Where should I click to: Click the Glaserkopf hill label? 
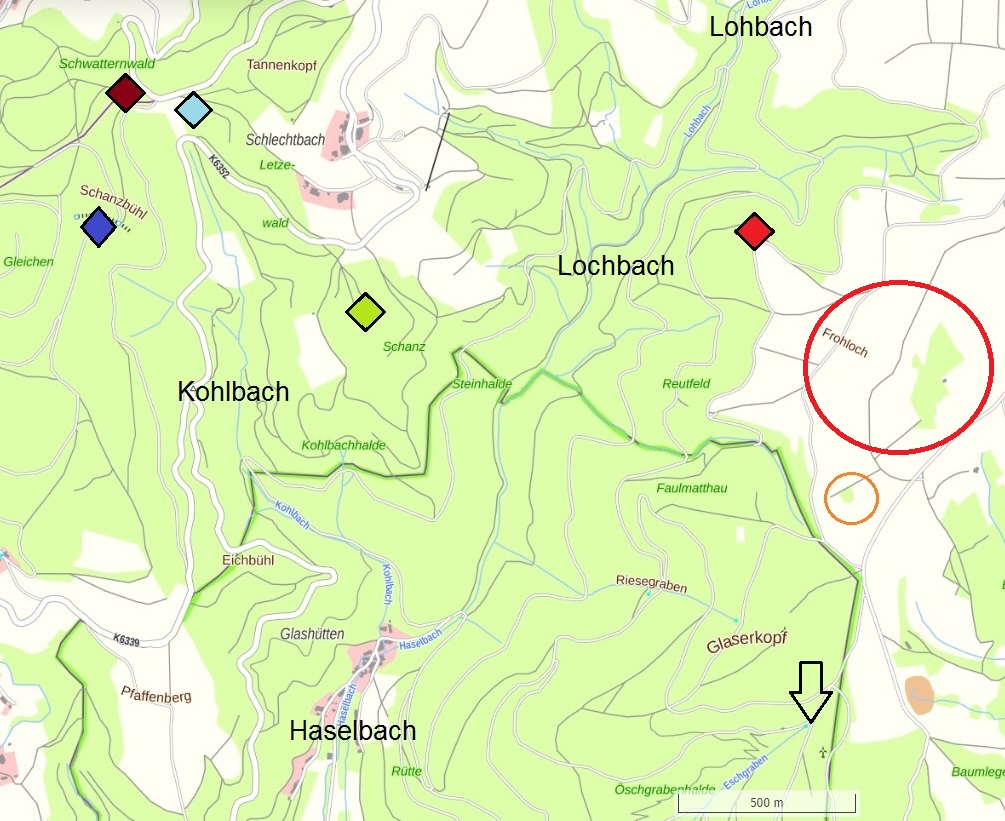coord(747,642)
